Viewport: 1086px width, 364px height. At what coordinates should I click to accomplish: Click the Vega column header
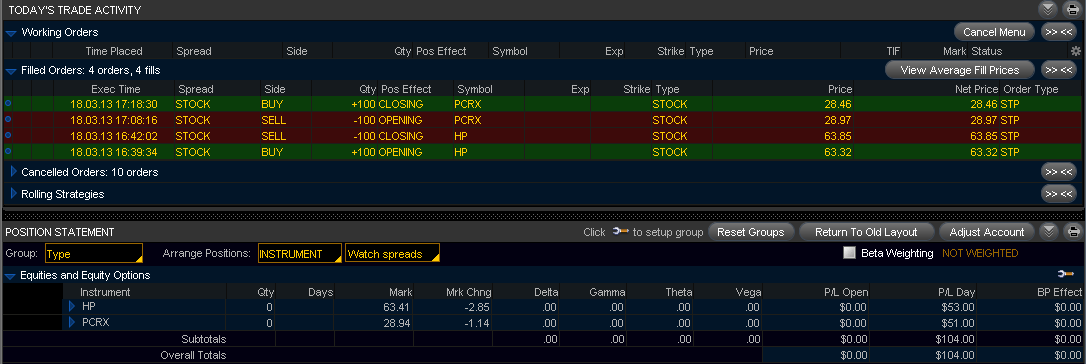[748, 292]
